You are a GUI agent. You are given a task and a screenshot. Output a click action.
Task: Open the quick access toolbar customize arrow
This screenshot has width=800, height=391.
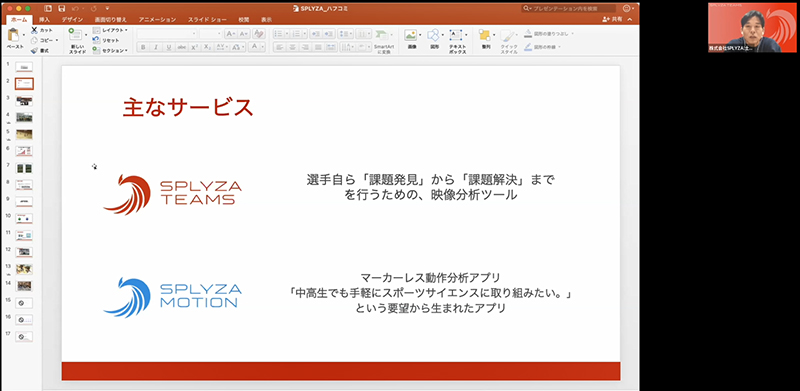[107, 9]
